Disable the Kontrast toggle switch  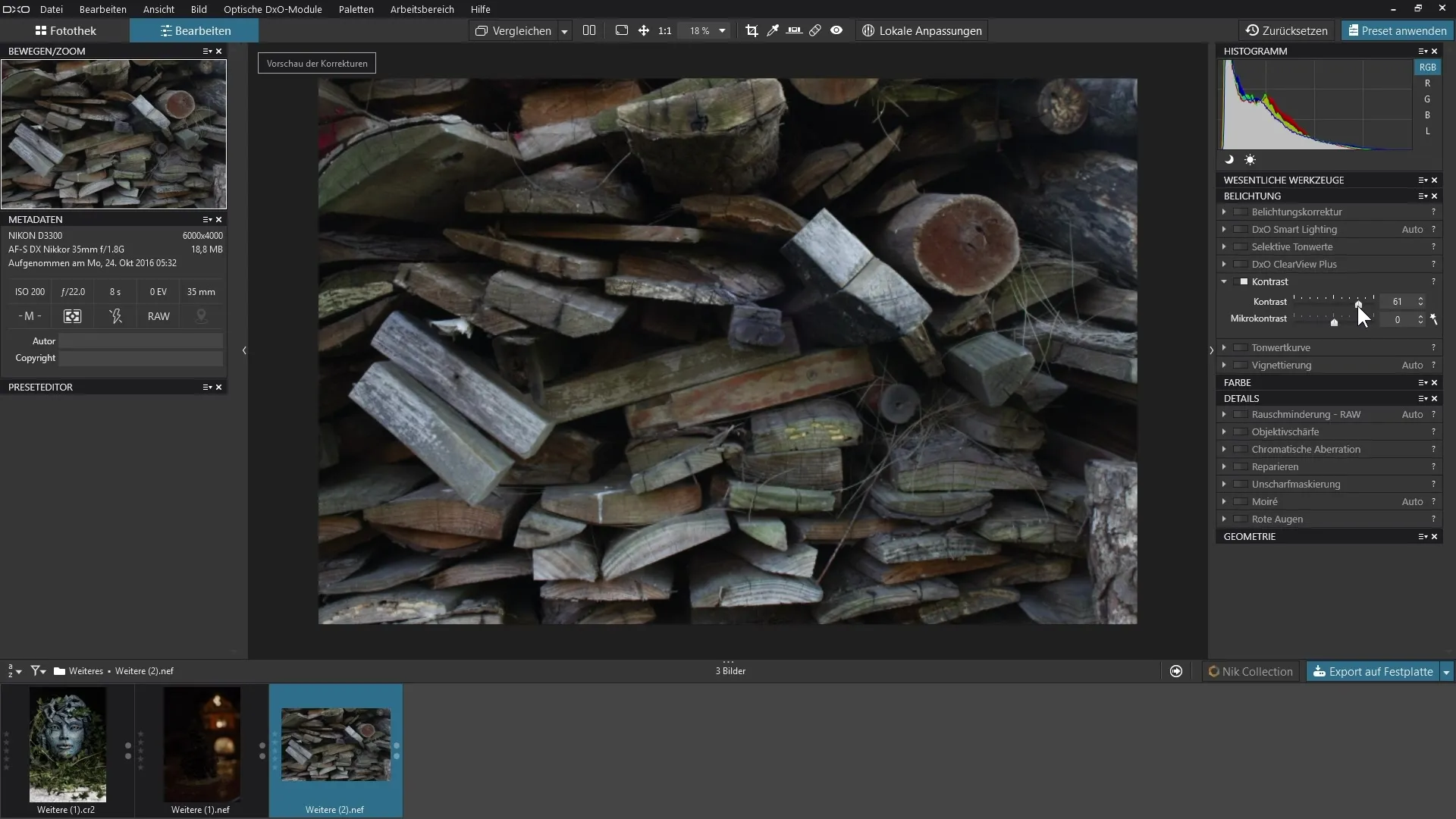(1241, 282)
